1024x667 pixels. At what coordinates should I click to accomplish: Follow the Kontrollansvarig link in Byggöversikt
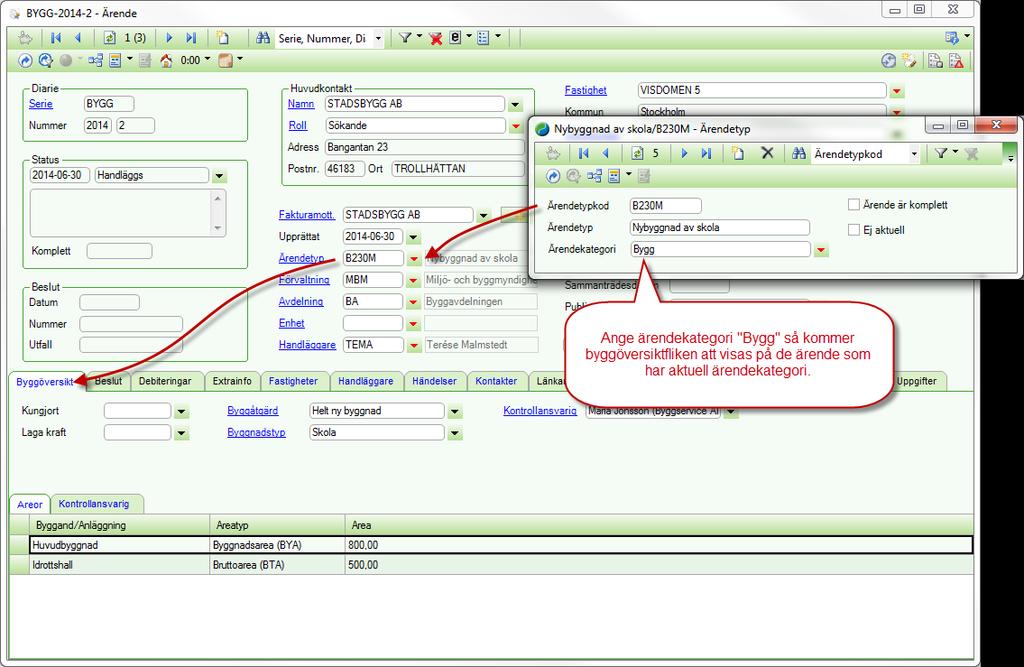pyautogui.click(x=540, y=410)
